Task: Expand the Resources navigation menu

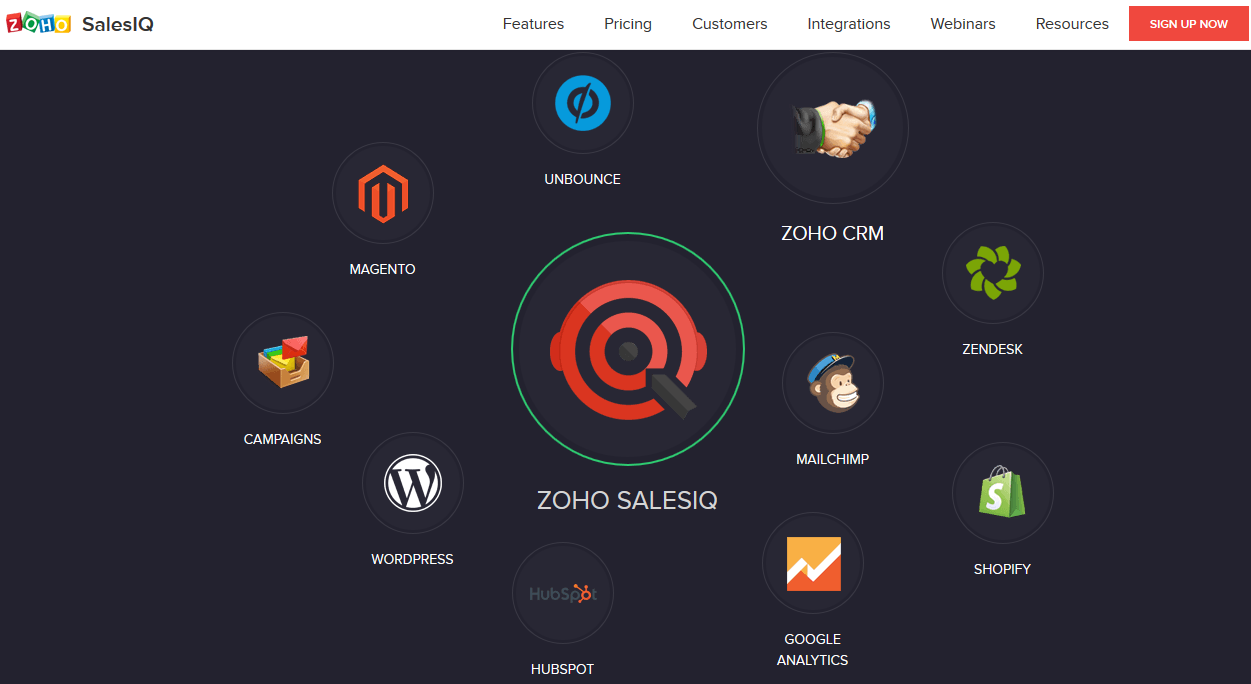Action: [1072, 24]
